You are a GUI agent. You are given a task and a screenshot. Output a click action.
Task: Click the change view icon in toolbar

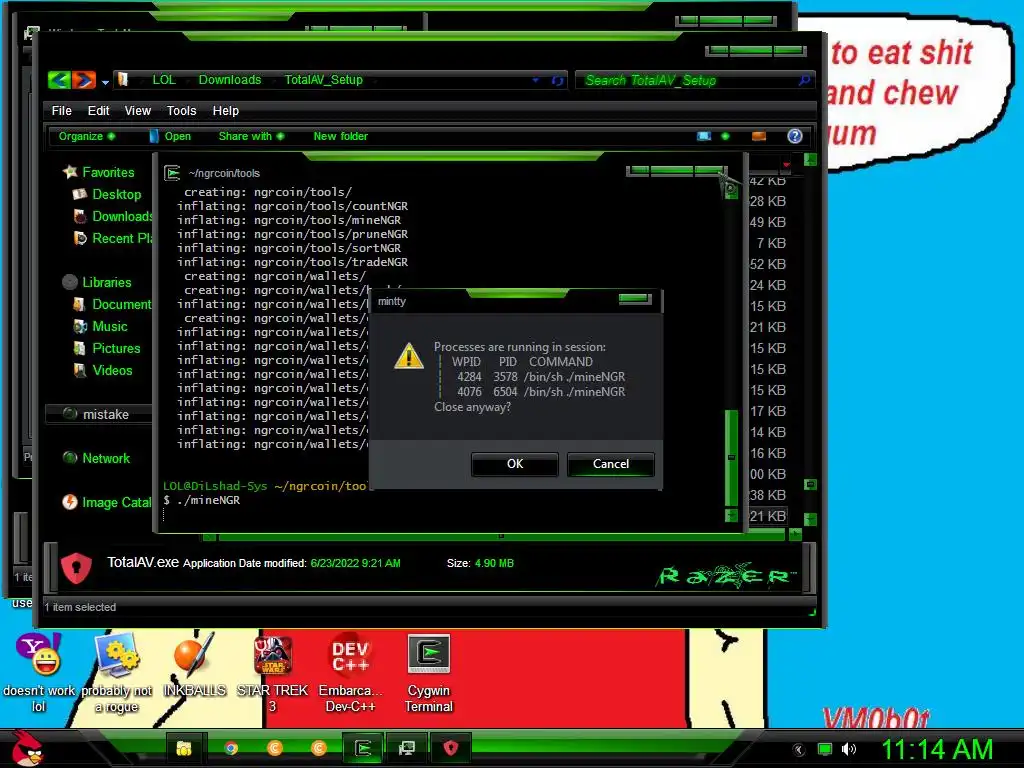coord(704,136)
